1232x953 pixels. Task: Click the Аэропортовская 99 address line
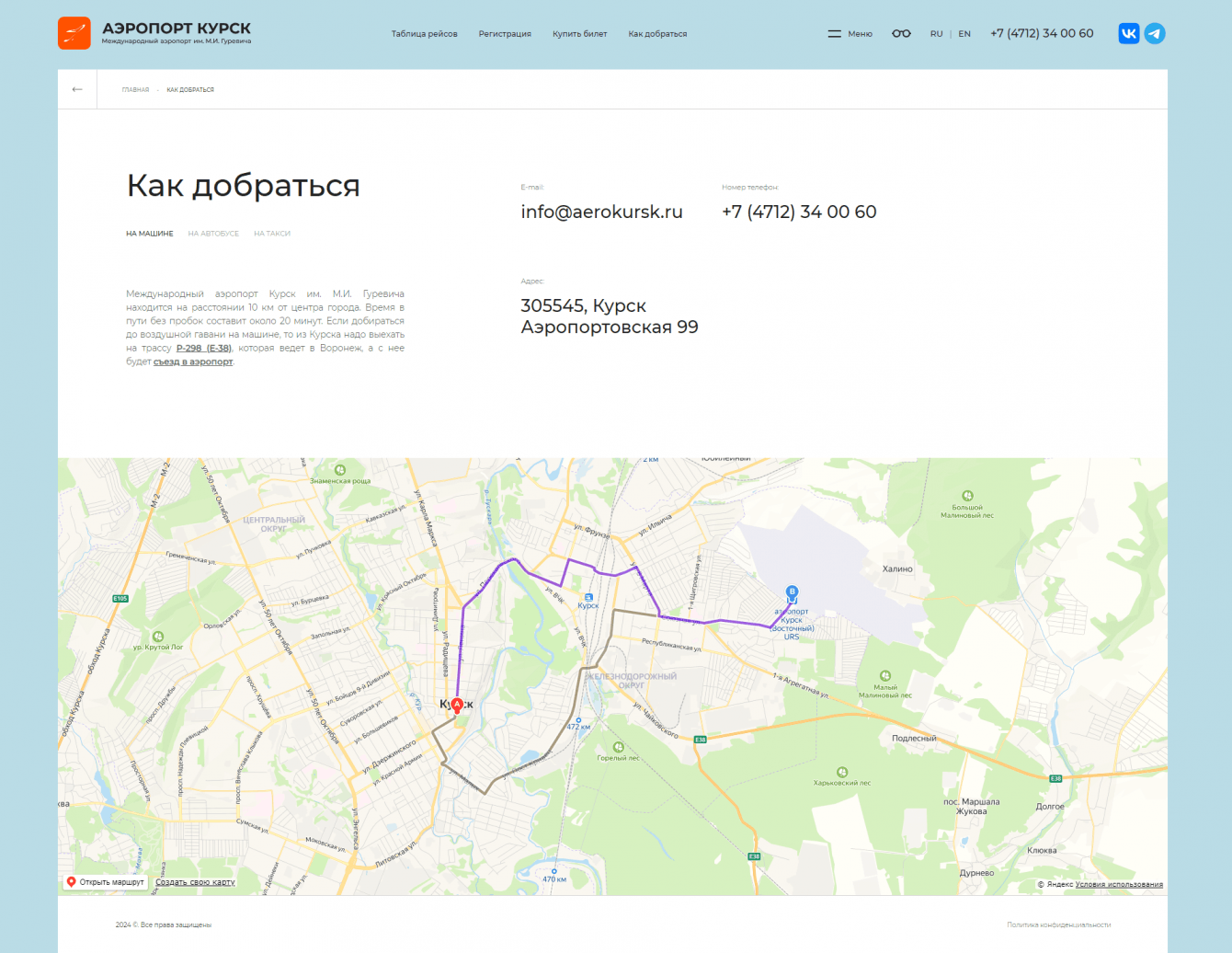click(x=610, y=327)
